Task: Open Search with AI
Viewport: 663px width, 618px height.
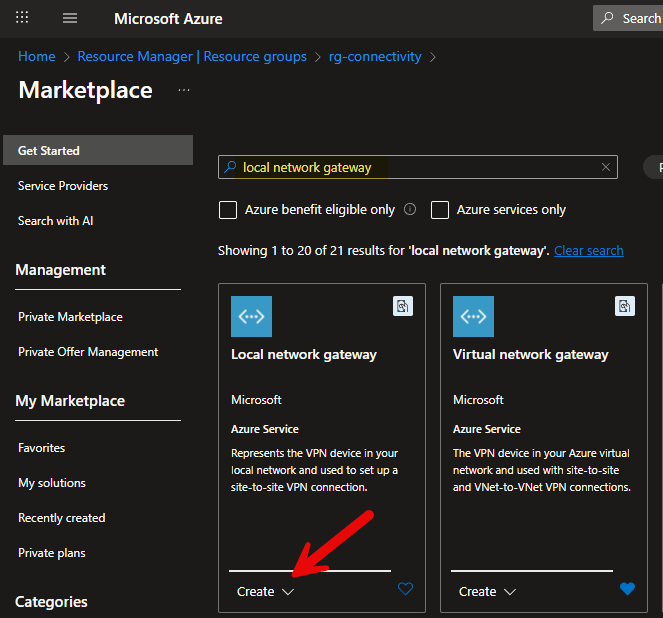Action: tap(55, 221)
